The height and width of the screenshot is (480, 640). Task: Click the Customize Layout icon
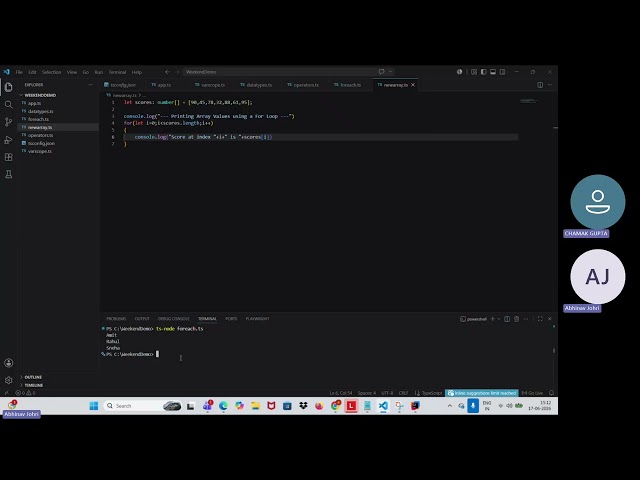[474, 72]
